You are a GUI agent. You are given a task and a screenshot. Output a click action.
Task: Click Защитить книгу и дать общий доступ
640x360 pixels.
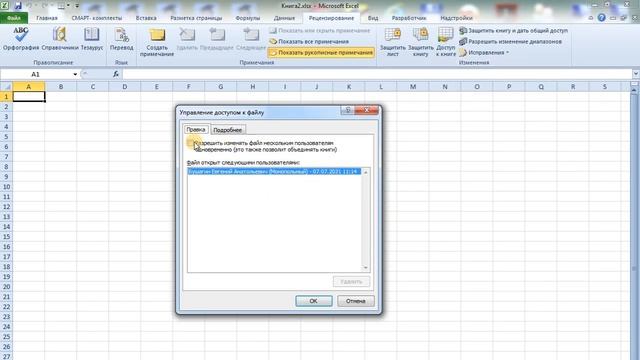coord(513,31)
